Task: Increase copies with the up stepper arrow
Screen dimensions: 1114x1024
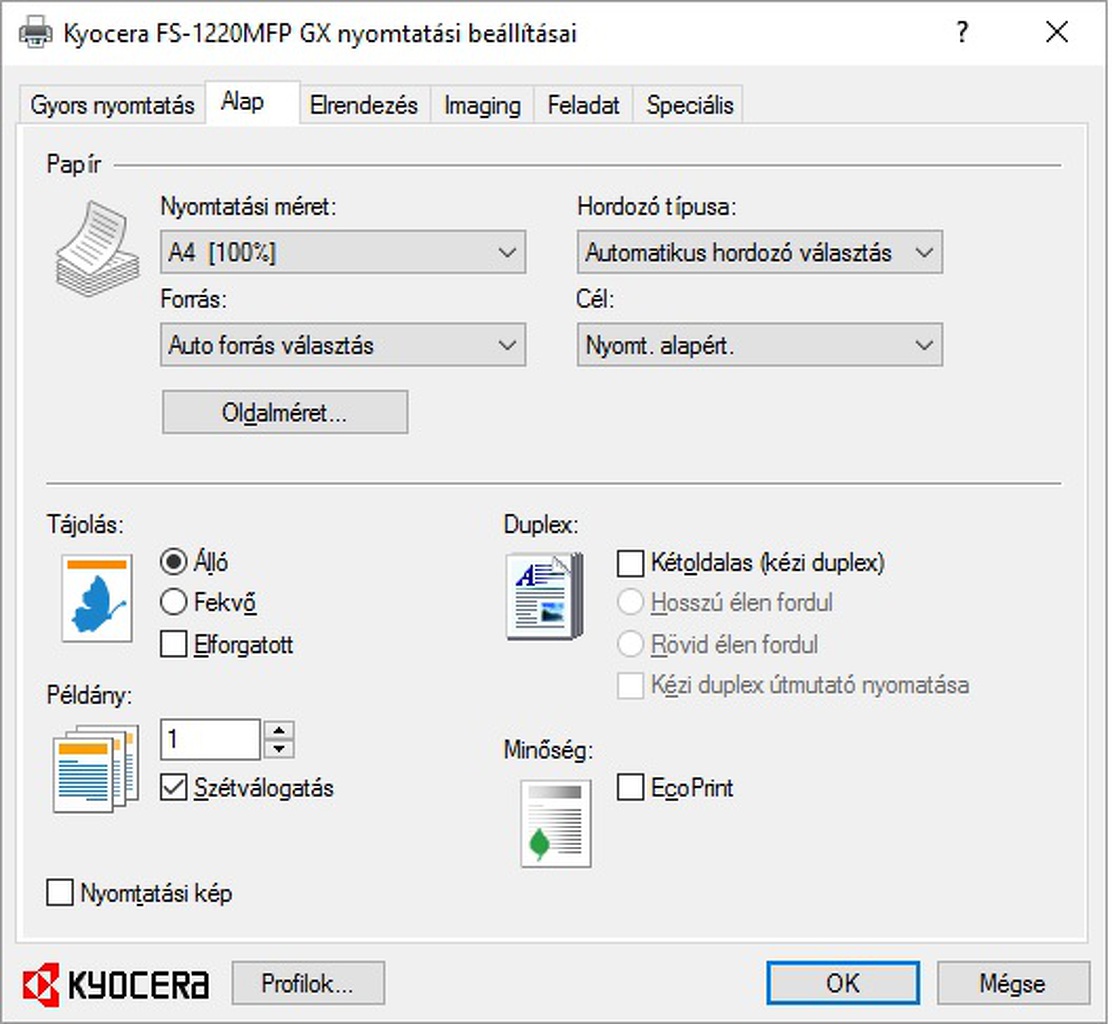Action: pyautogui.click(x=279, y=730)
